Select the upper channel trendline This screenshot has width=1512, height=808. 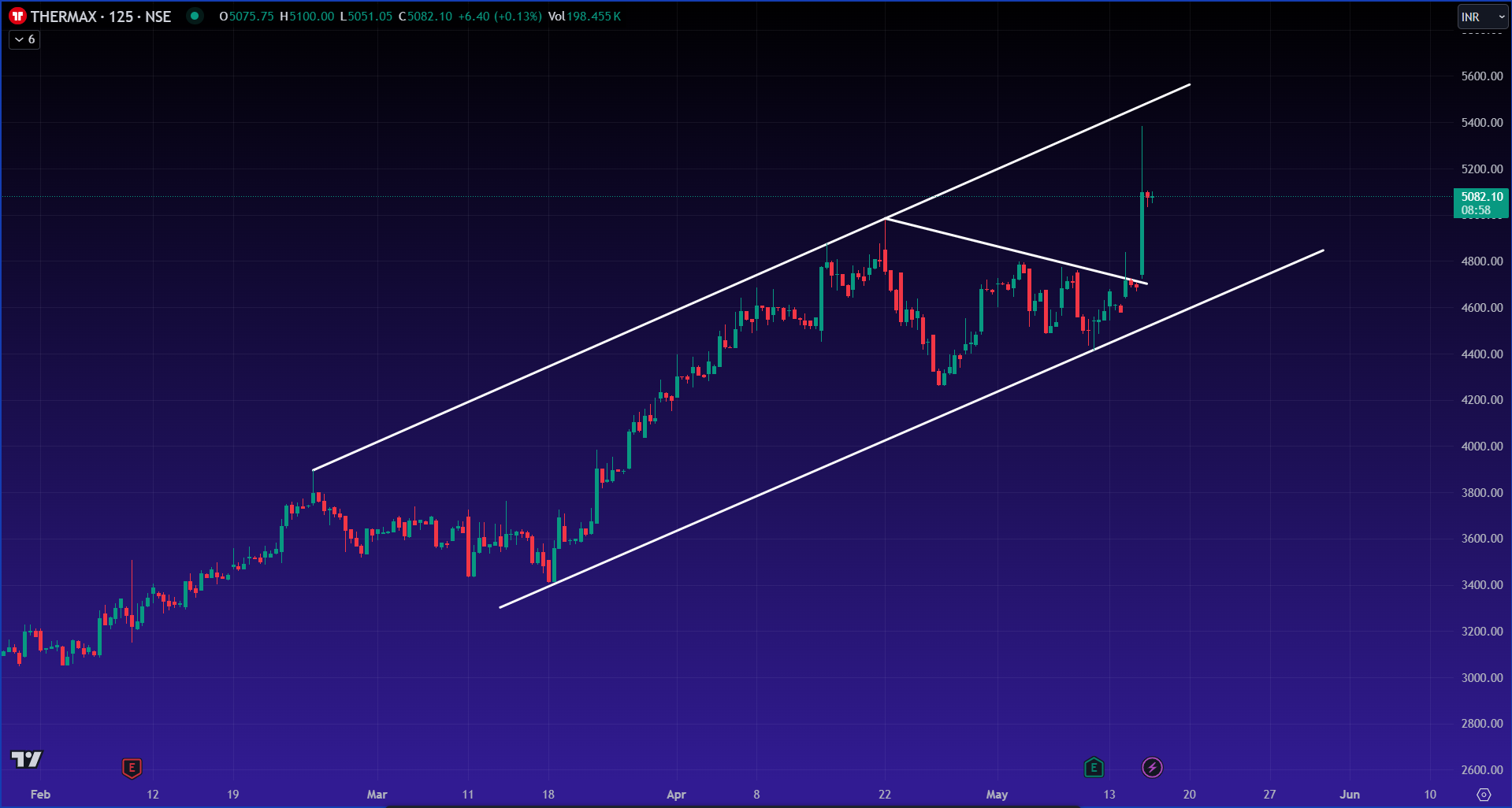(x=751, y=277)
